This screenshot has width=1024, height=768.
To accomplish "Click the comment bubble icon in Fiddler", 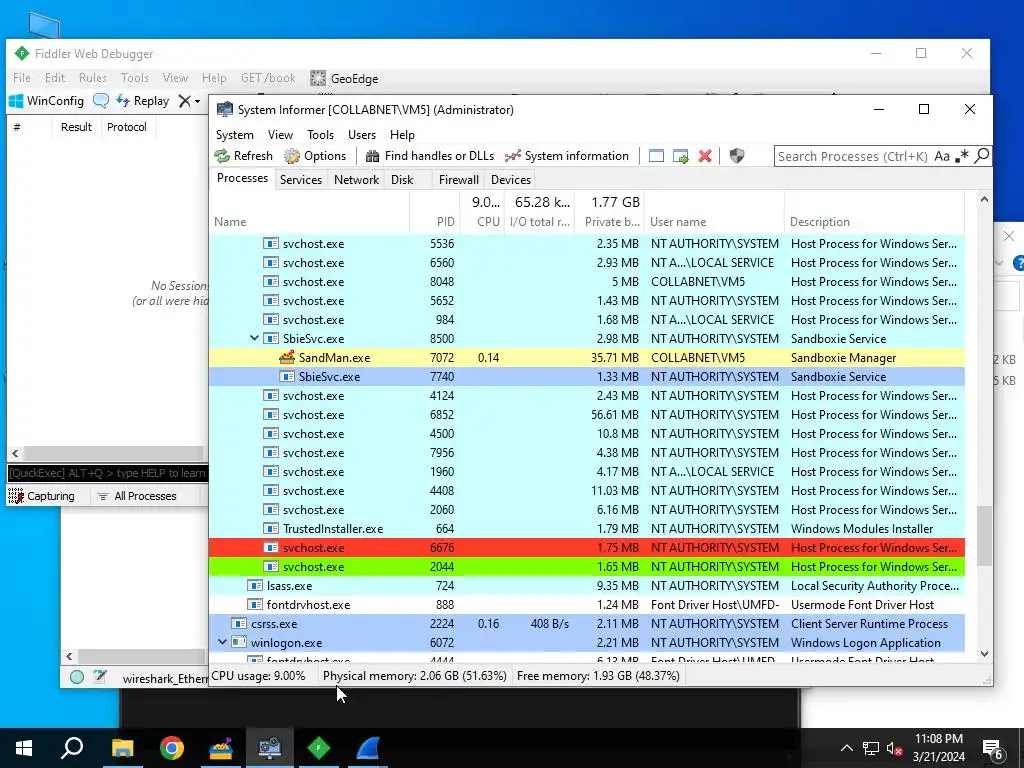I will (101, 101).
